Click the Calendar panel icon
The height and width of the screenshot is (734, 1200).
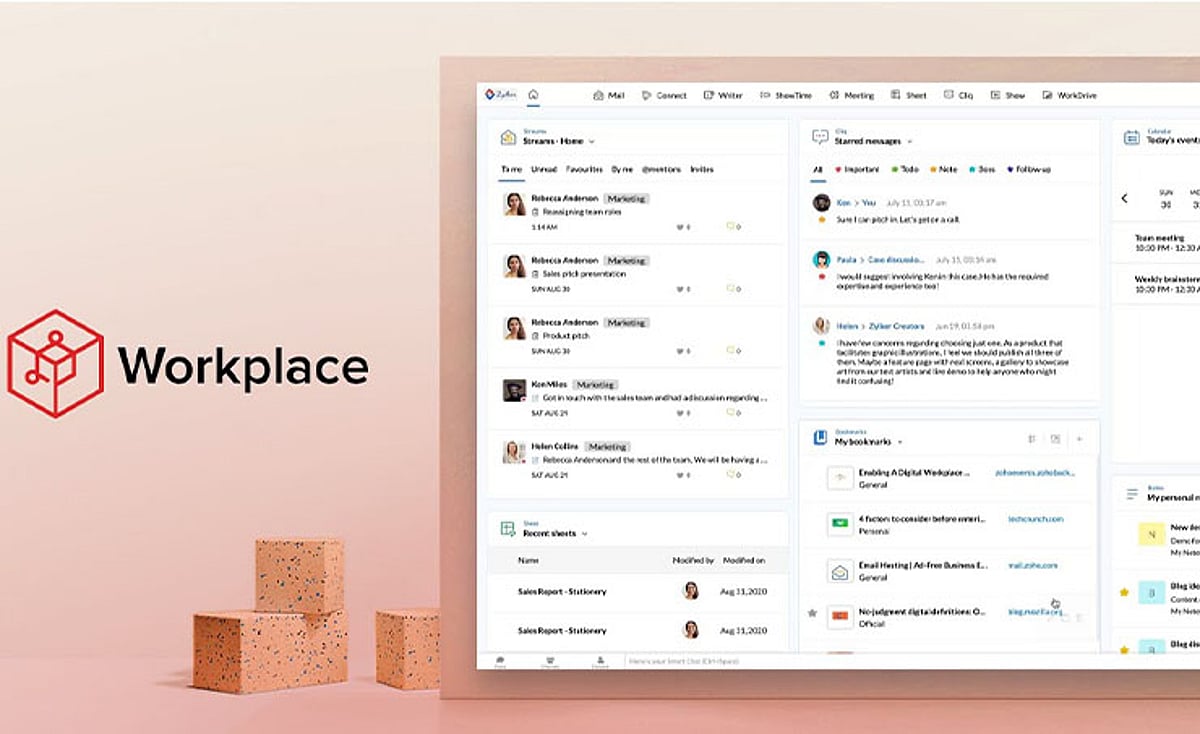point(1131,137)
